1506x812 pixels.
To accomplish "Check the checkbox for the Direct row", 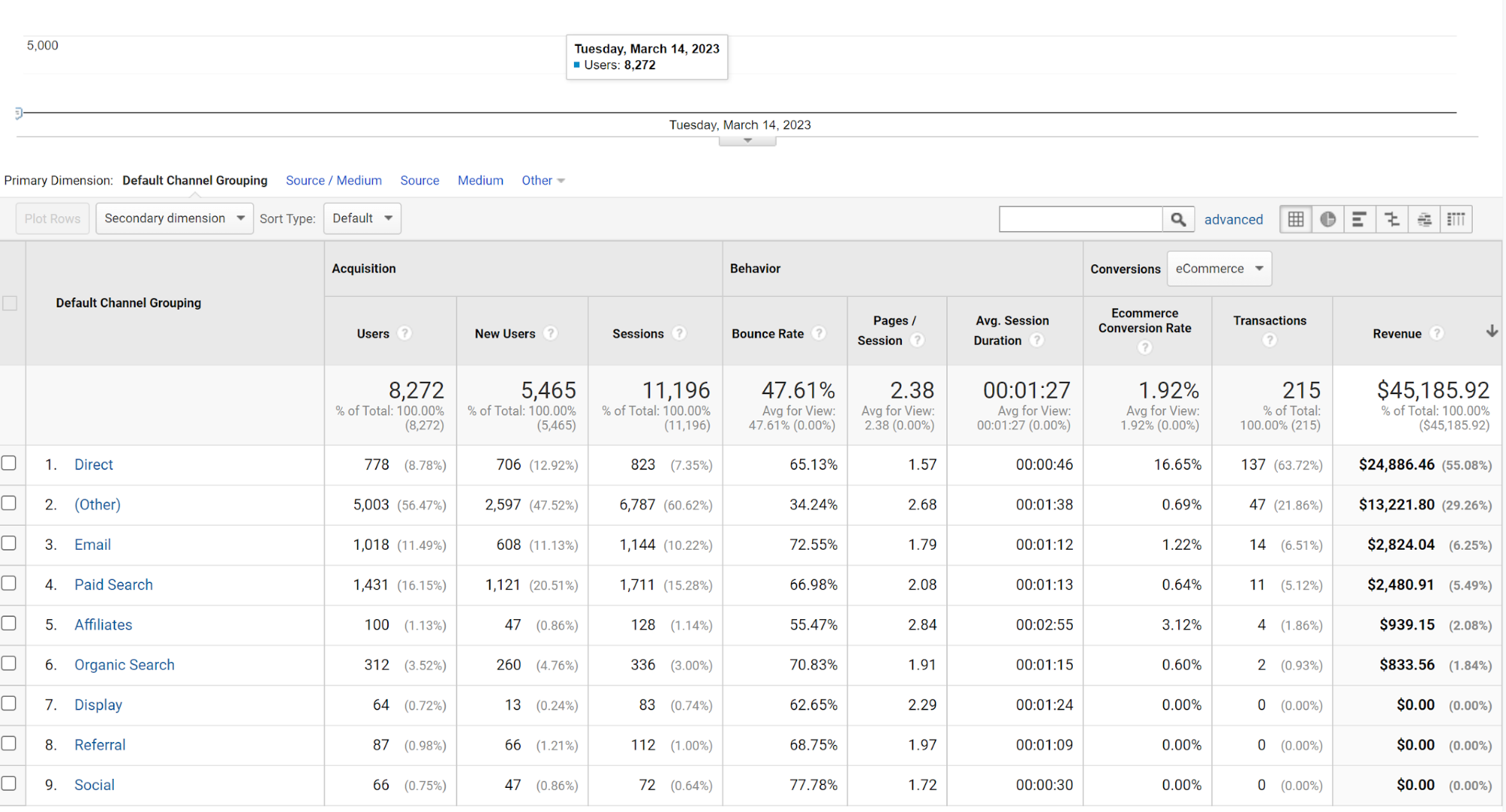I will pyautogui.click(x=9, y=463).
